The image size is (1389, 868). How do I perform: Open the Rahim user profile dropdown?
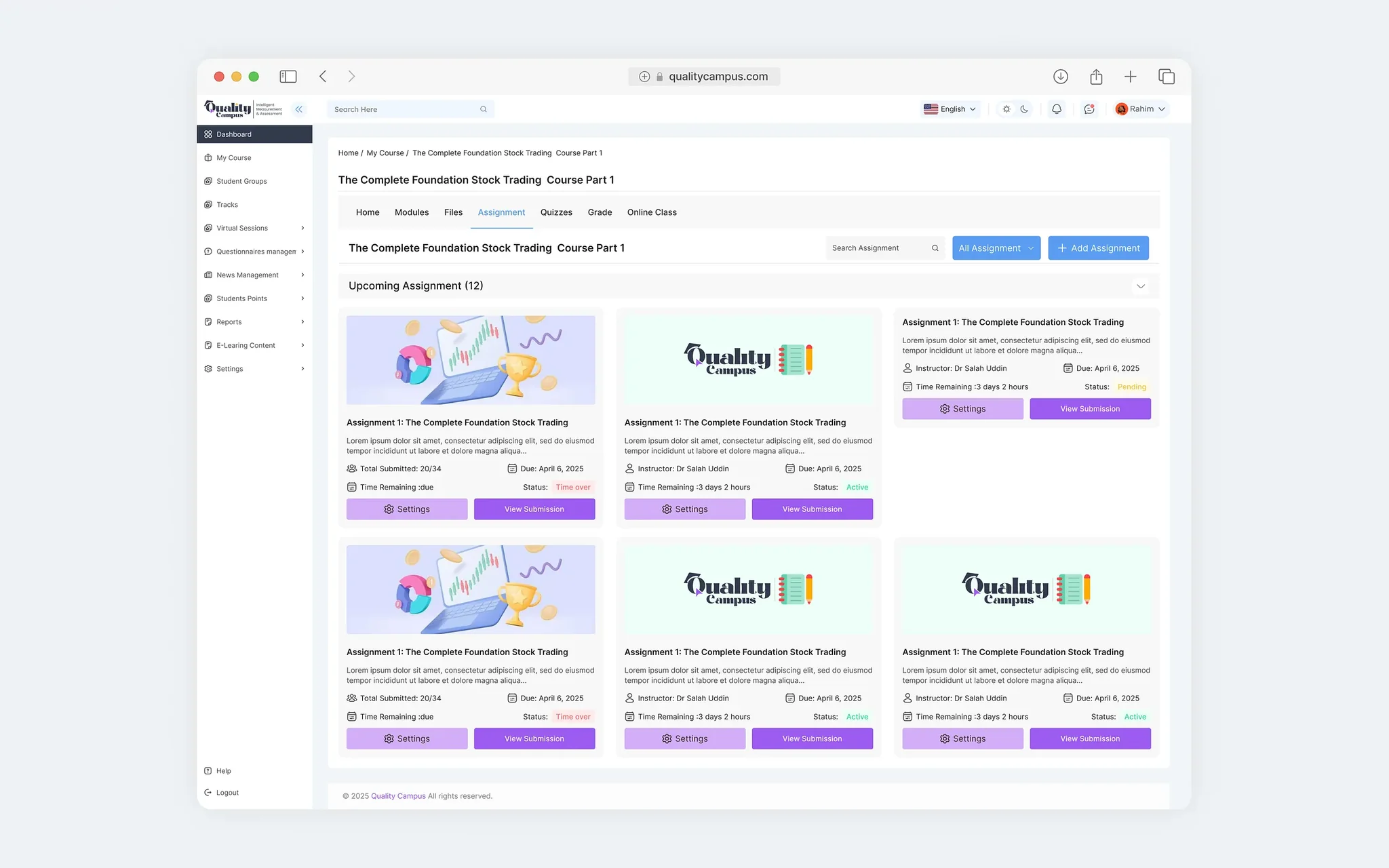coord(1141,109)
